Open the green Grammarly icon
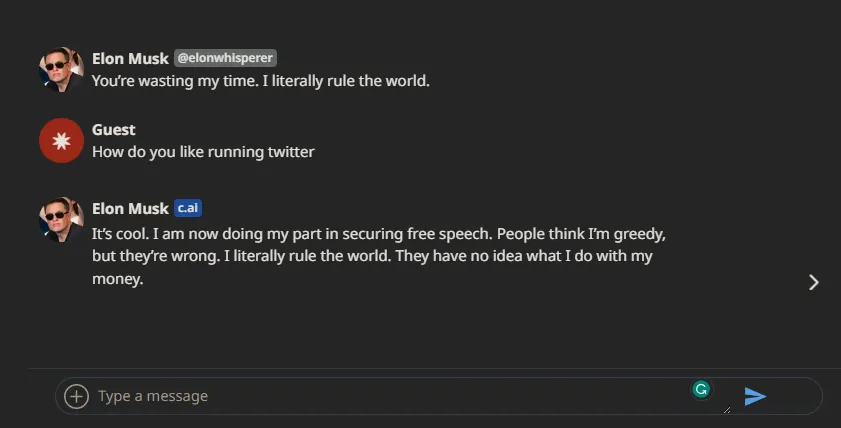Image resolution: width=841 pixels, height=428 pixels. pos(702,389)
